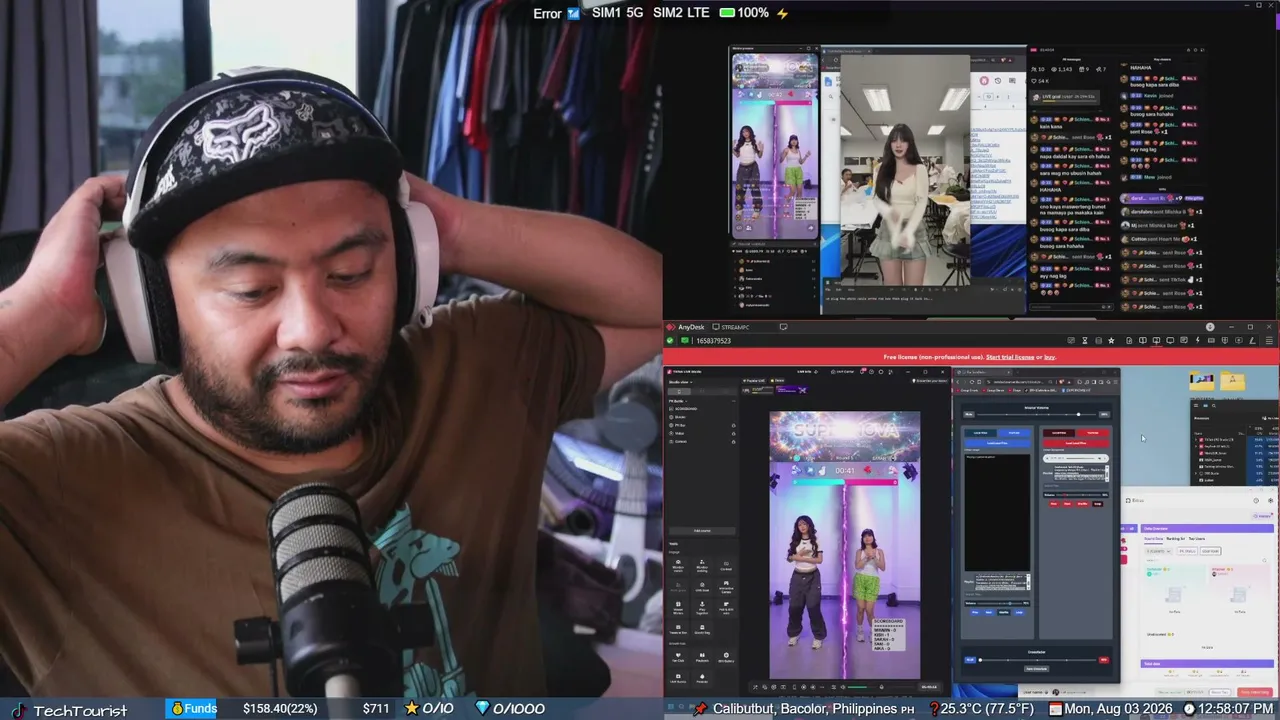Open the Interactive Games tool in LIVE Studio
1280x720 pixels.
coord(727,587)
